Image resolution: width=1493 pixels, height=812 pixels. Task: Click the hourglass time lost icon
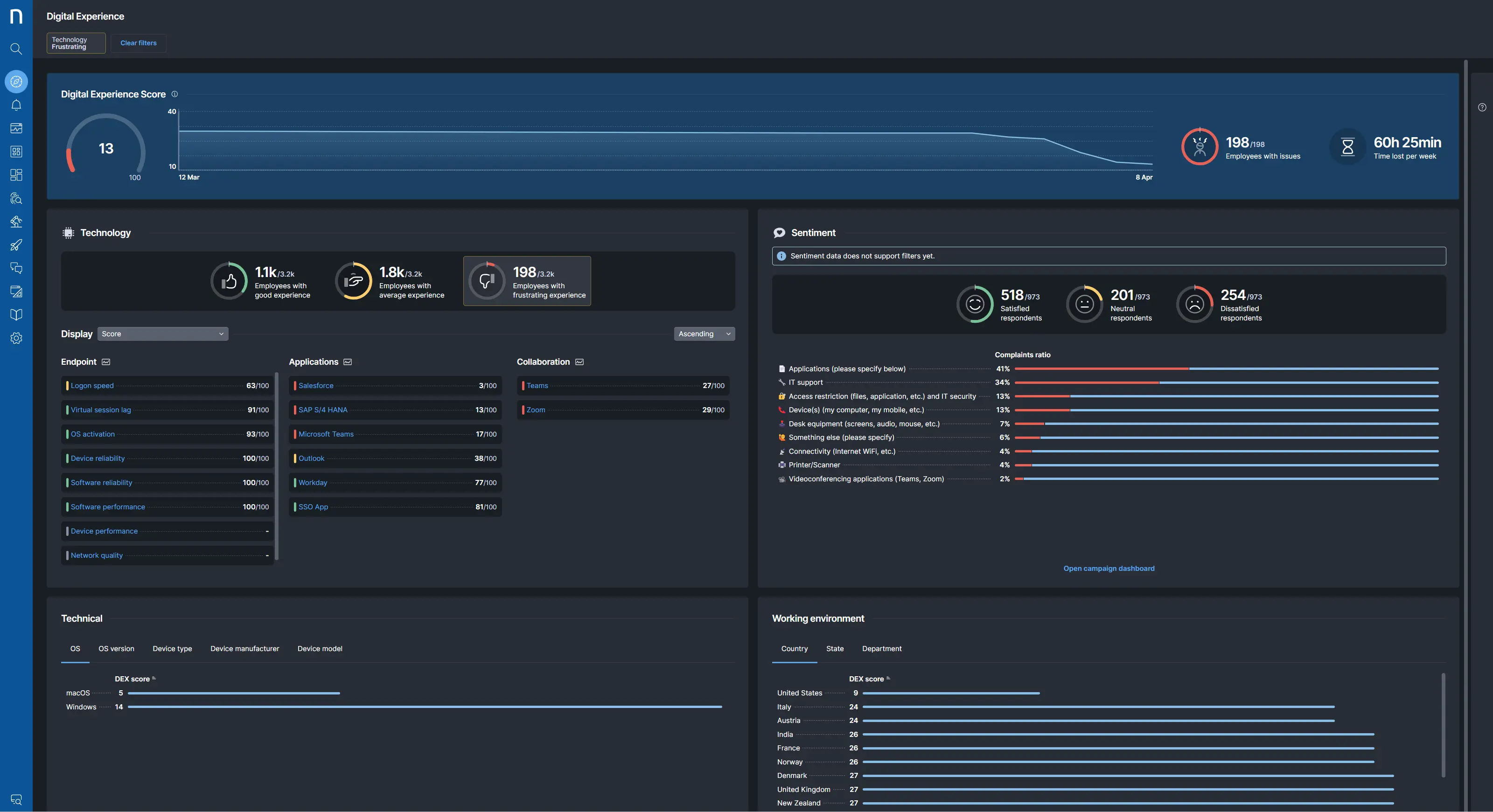point(1347,146)
